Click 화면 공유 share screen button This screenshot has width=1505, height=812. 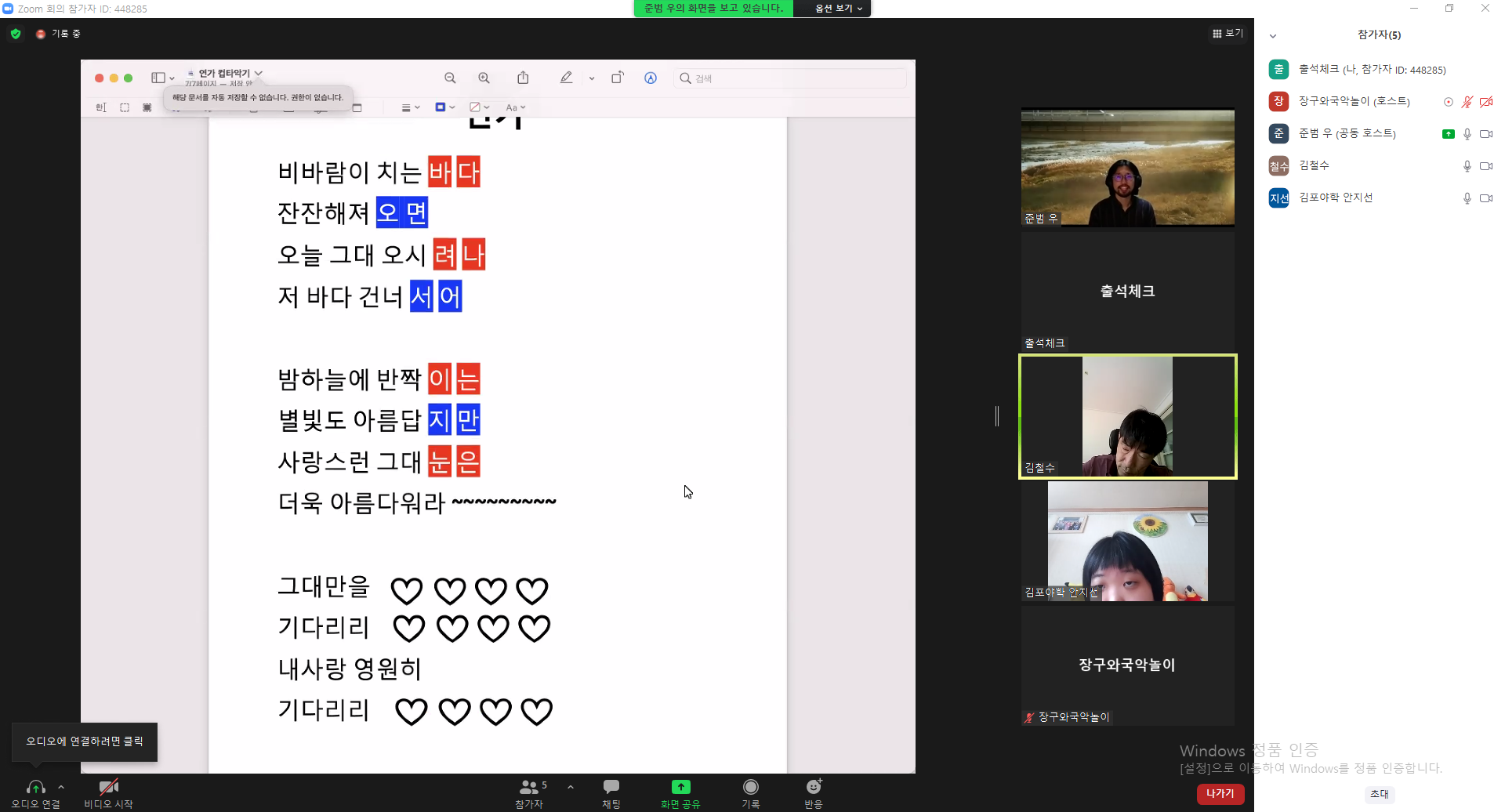[680, 793]
